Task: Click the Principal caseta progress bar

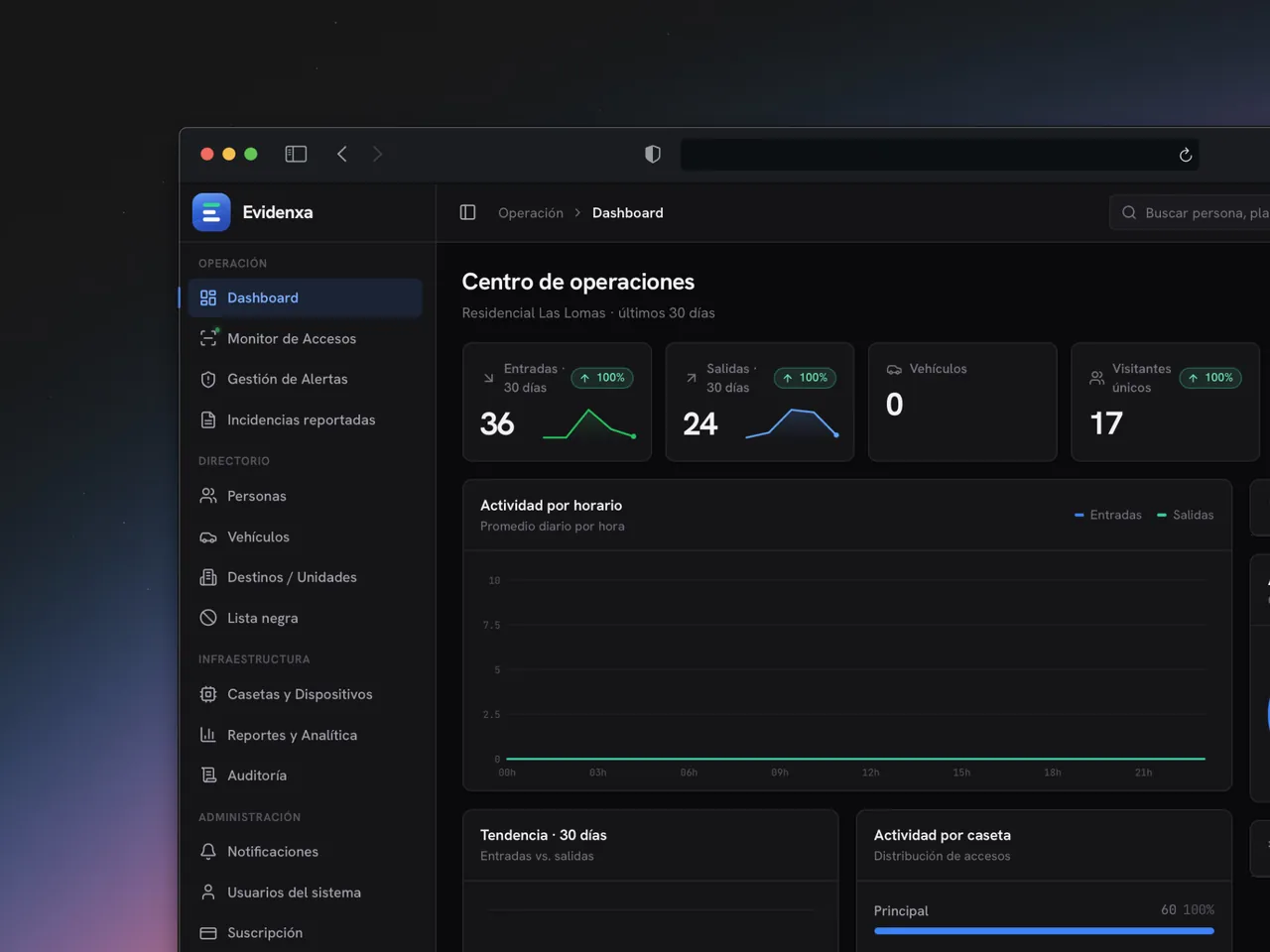Action: click(1044, 931)
